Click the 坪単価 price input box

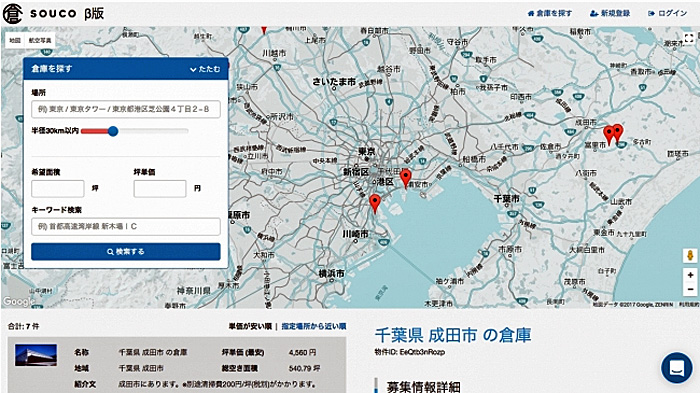160,188
